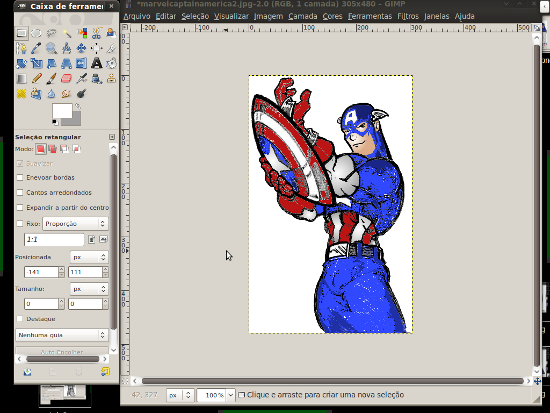Select the Ink tool
The height and width of the screenshot is (413, 550).
click(97, 78)
